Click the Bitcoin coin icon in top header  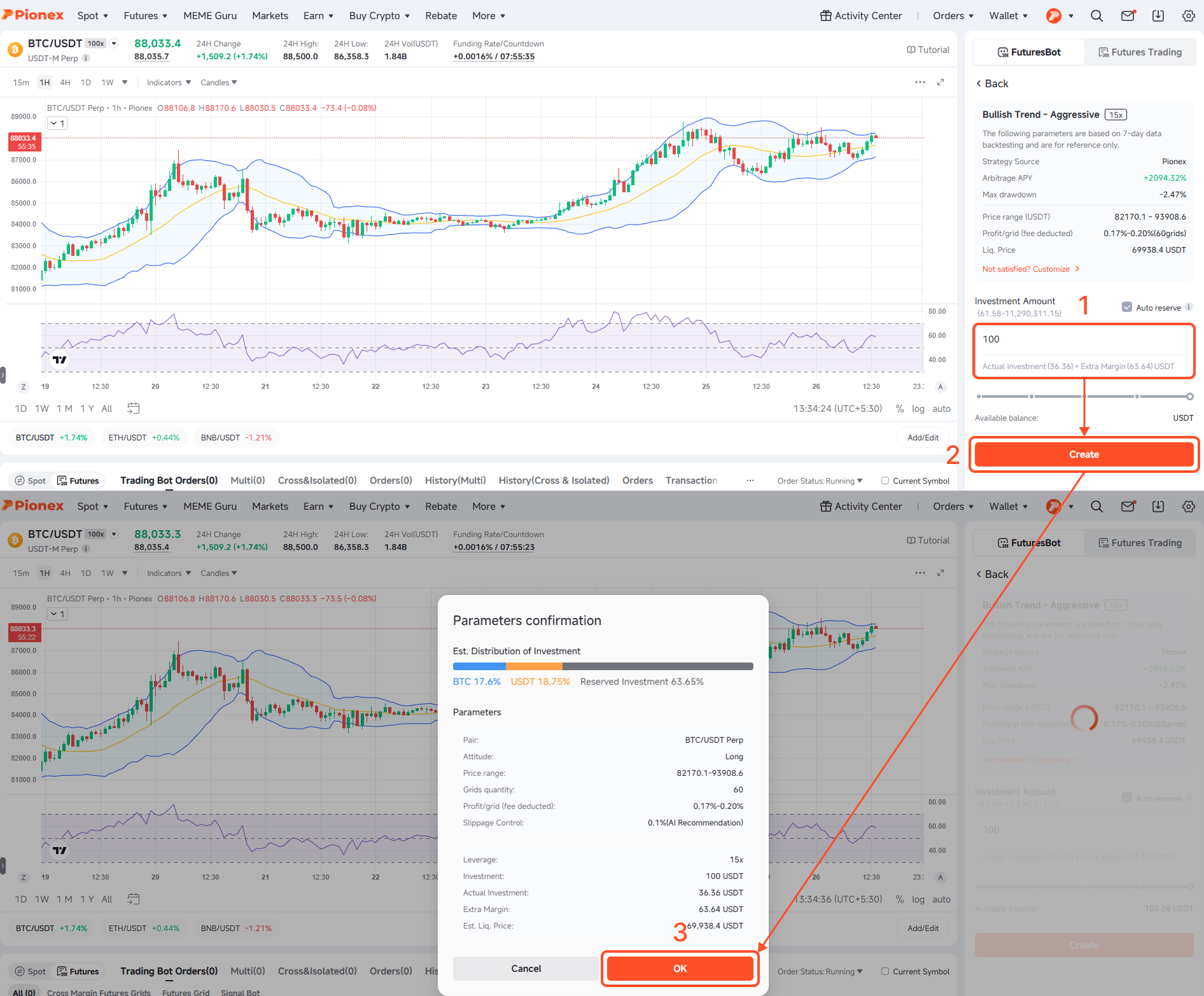[x=15, y=50]
